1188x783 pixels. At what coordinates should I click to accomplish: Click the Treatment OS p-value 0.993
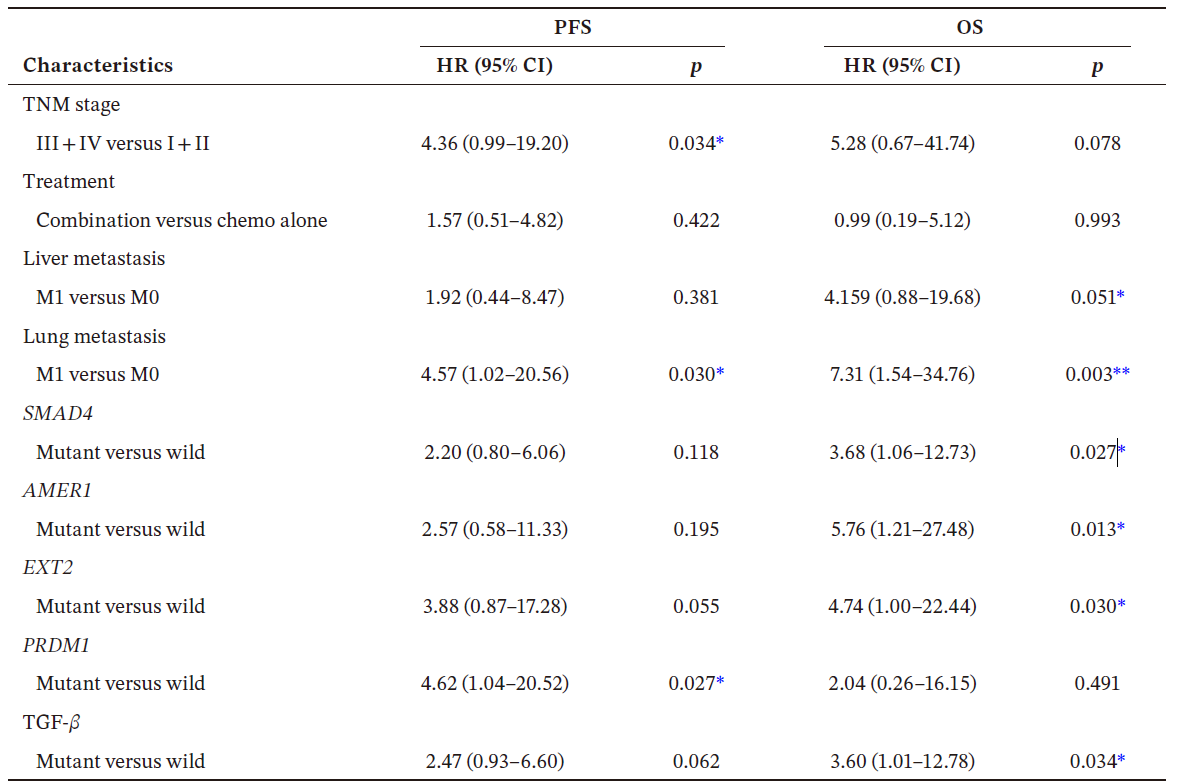click(x=1097, y=220)
